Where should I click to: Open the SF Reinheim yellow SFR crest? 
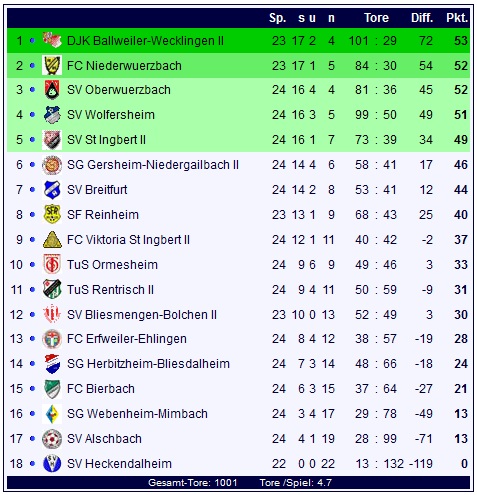coord(52,214)
